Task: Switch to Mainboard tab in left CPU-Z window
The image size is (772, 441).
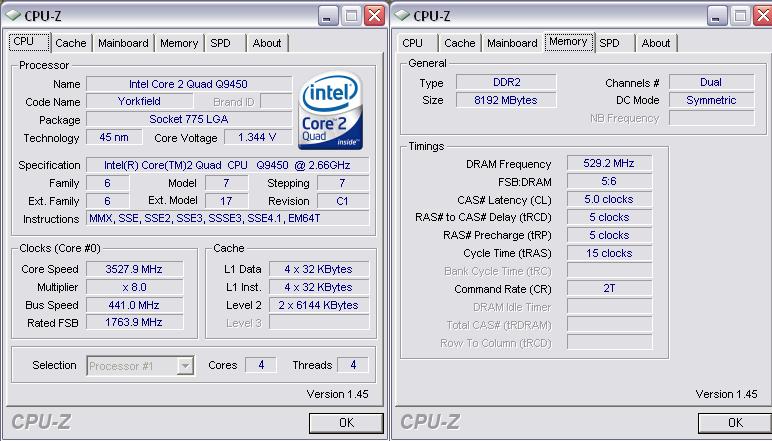Action: (x=123, y=43)
